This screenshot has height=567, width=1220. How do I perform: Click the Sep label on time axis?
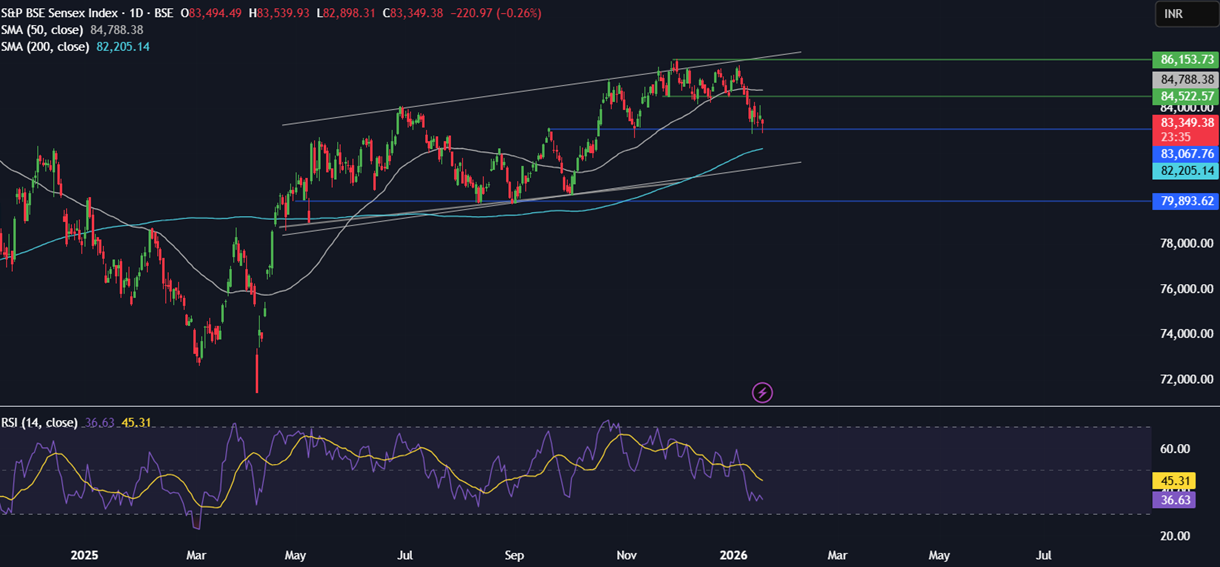click(514, 554)
